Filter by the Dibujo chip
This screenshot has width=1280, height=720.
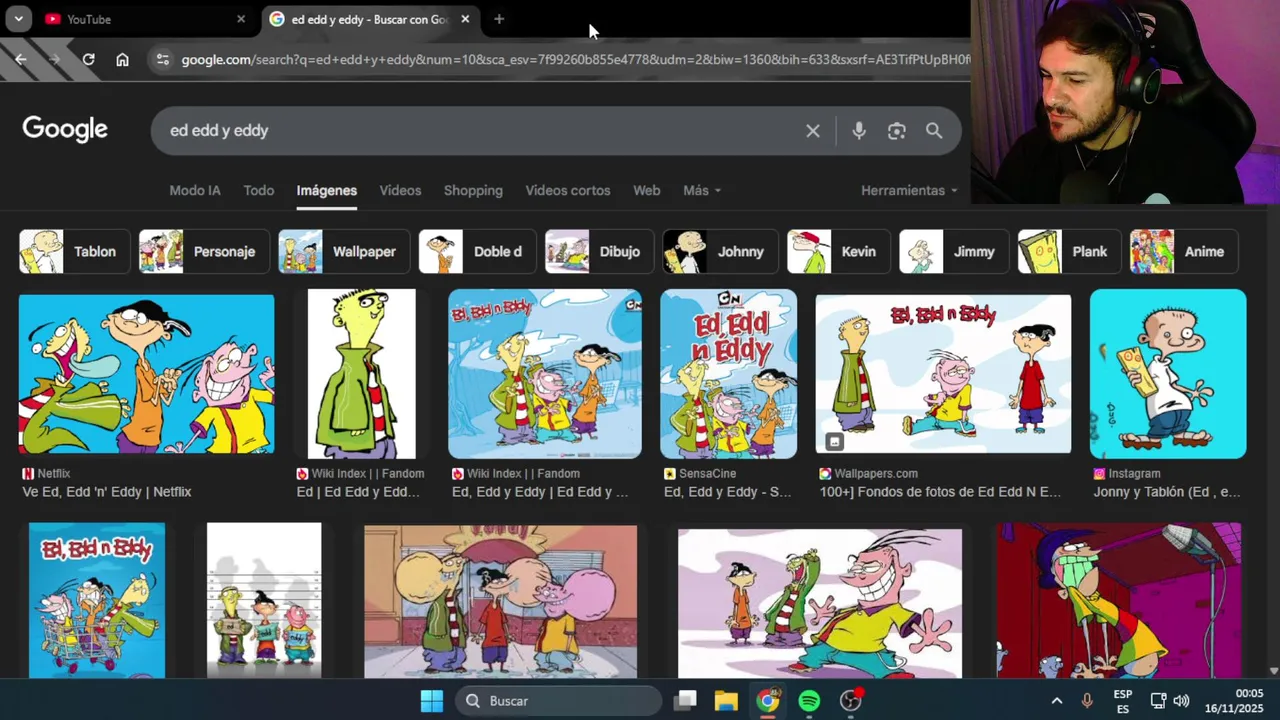[x=599, y=252]
